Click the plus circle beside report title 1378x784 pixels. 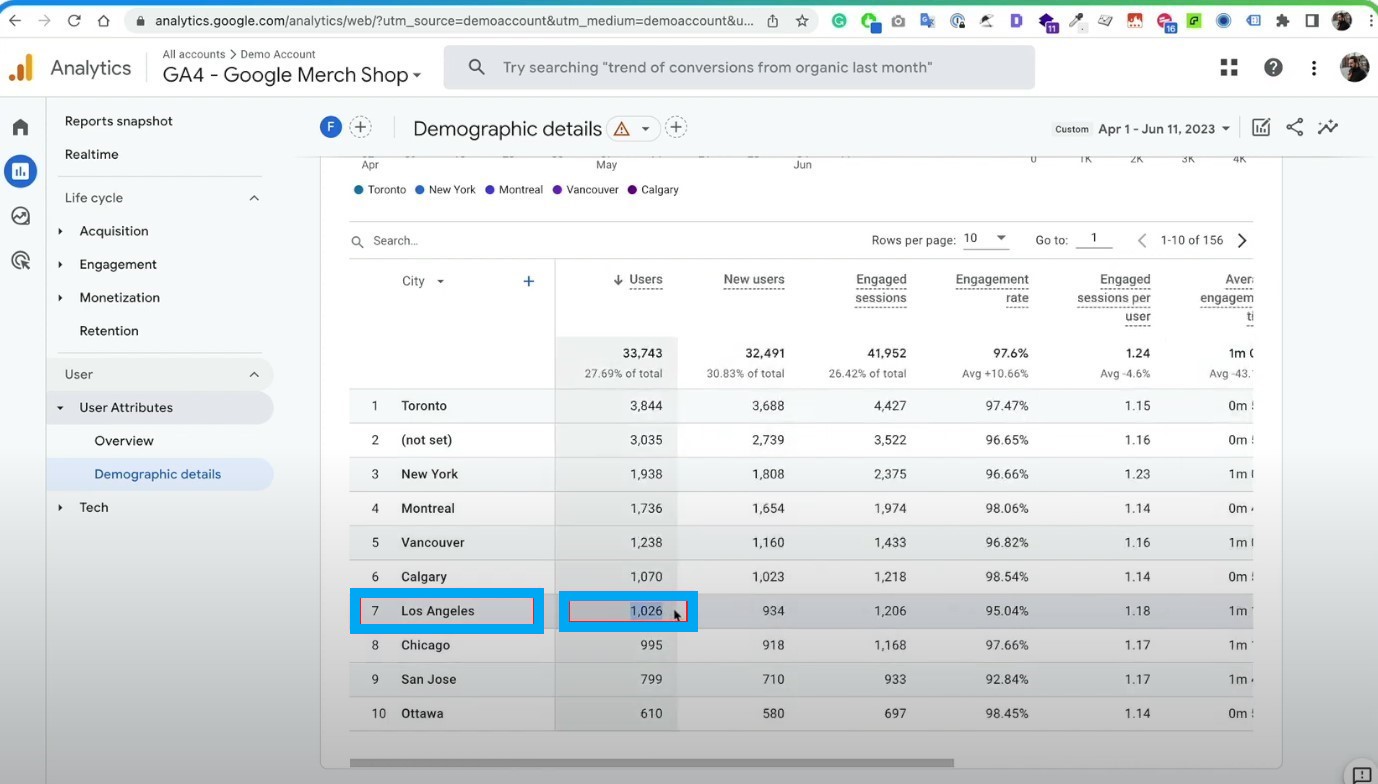coord(676,127)
